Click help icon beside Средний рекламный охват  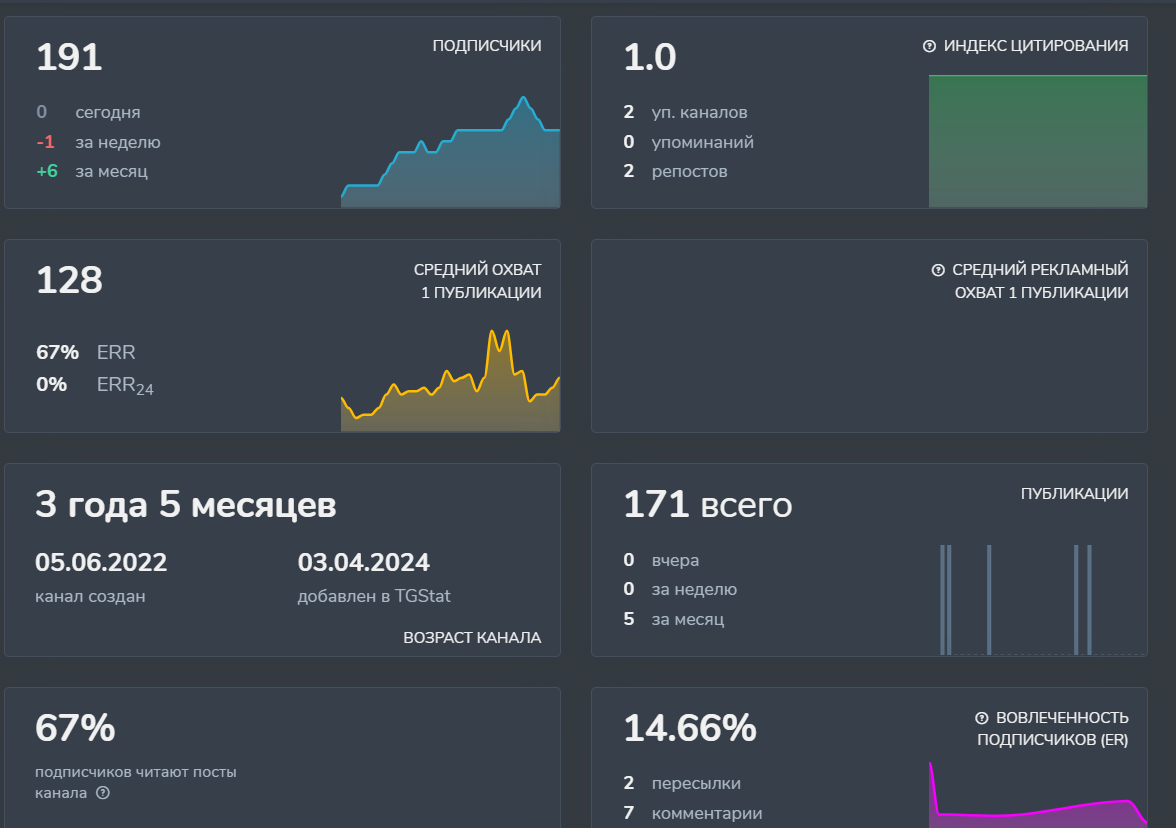pyautogui.click(x=938, y=270)
